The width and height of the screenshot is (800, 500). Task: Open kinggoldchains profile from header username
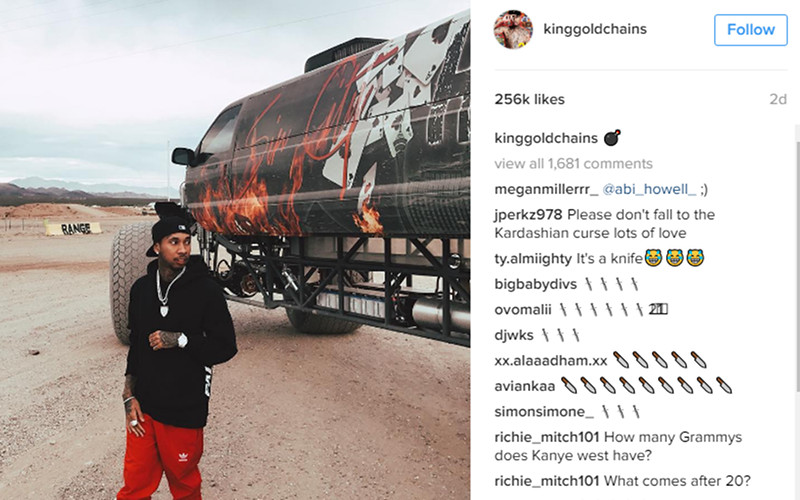pos(595,29)
